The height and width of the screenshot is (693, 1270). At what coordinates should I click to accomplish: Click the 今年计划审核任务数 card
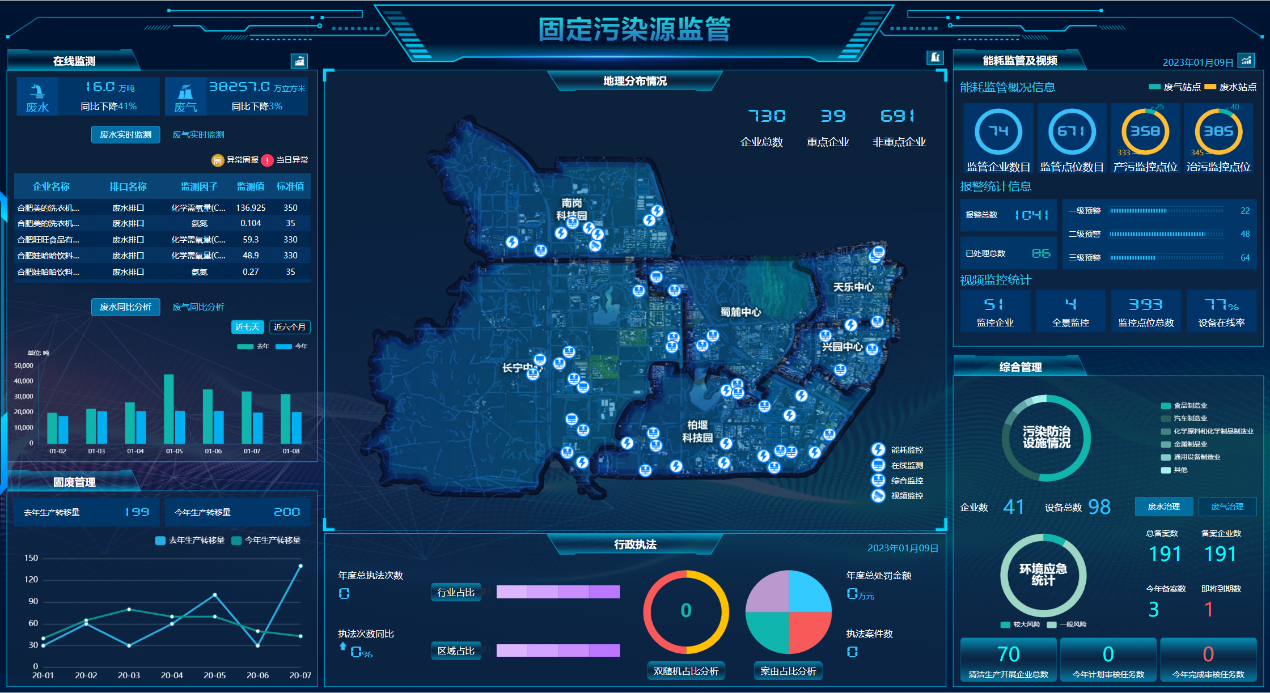tap(1108, 661)
